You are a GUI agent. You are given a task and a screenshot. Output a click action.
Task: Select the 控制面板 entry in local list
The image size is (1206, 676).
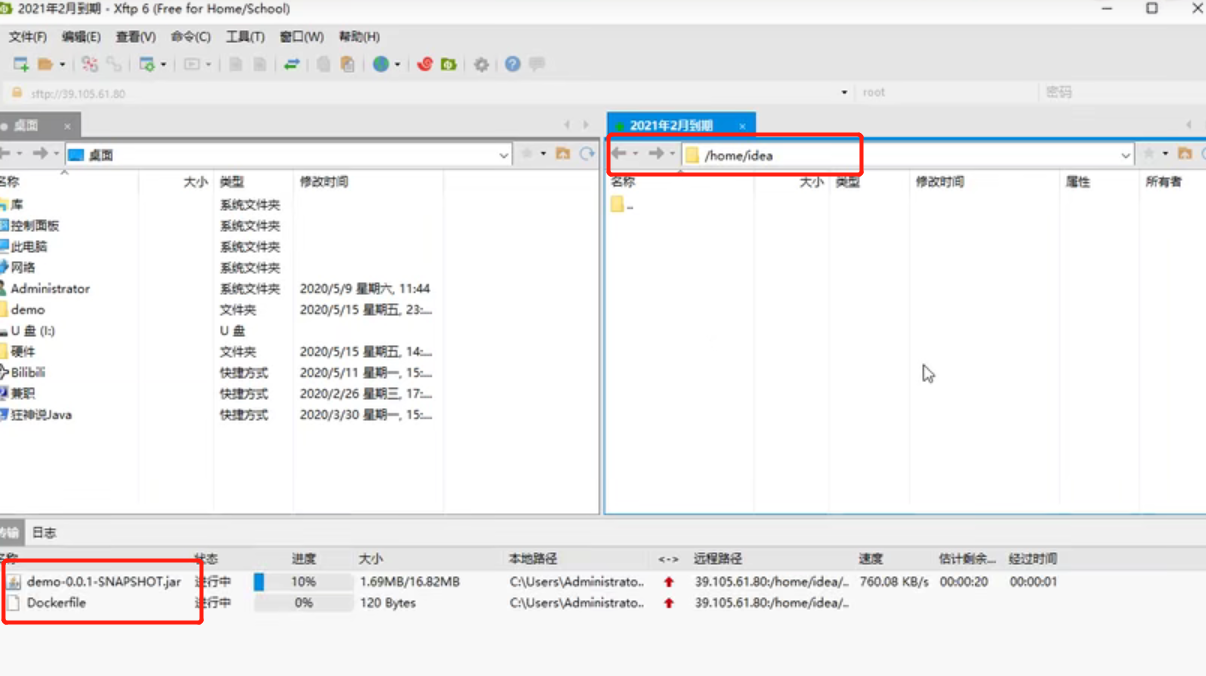[x=35, y=226]
